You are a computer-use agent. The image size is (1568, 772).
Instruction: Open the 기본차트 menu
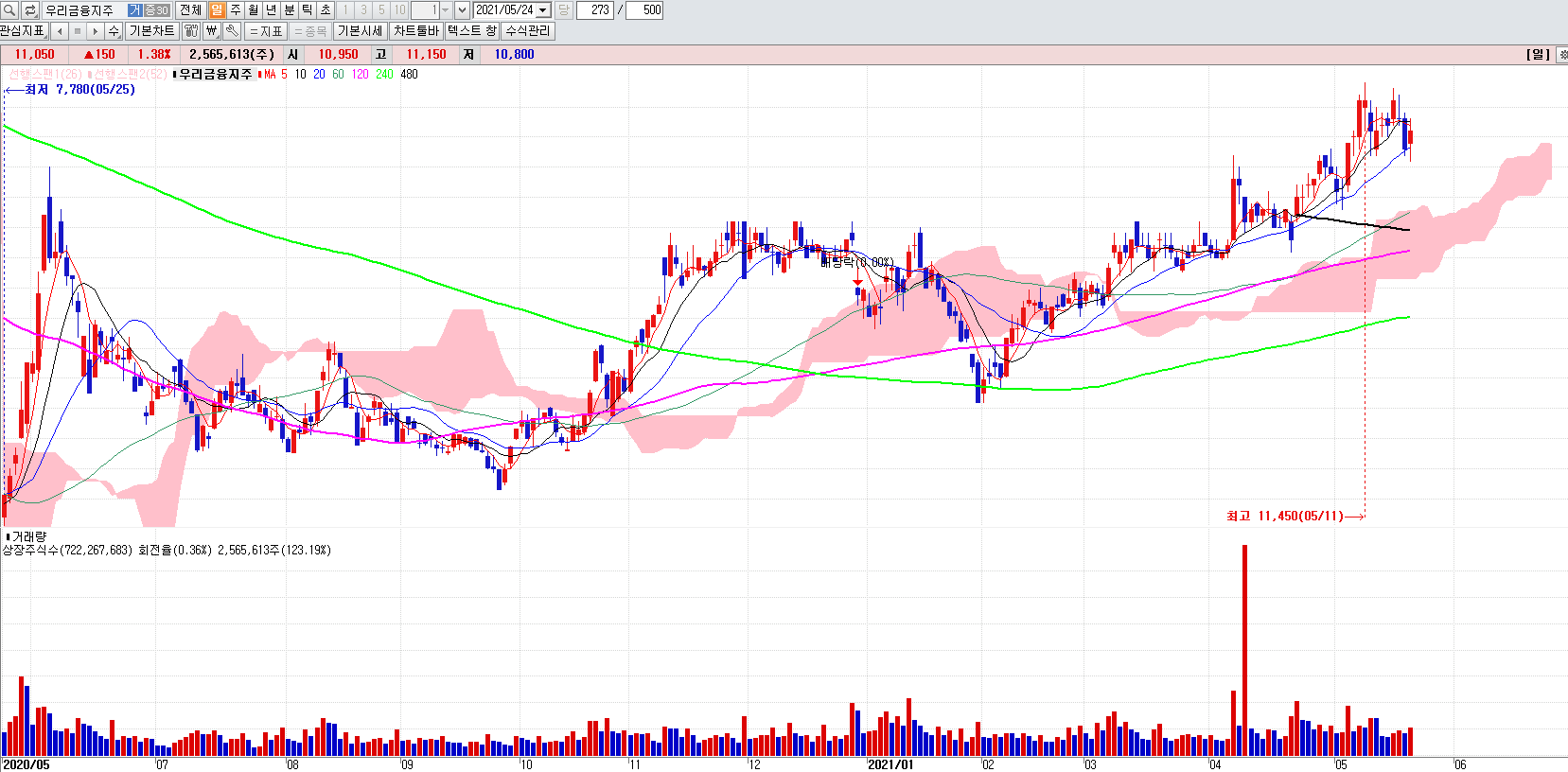(x=151, y=30)
